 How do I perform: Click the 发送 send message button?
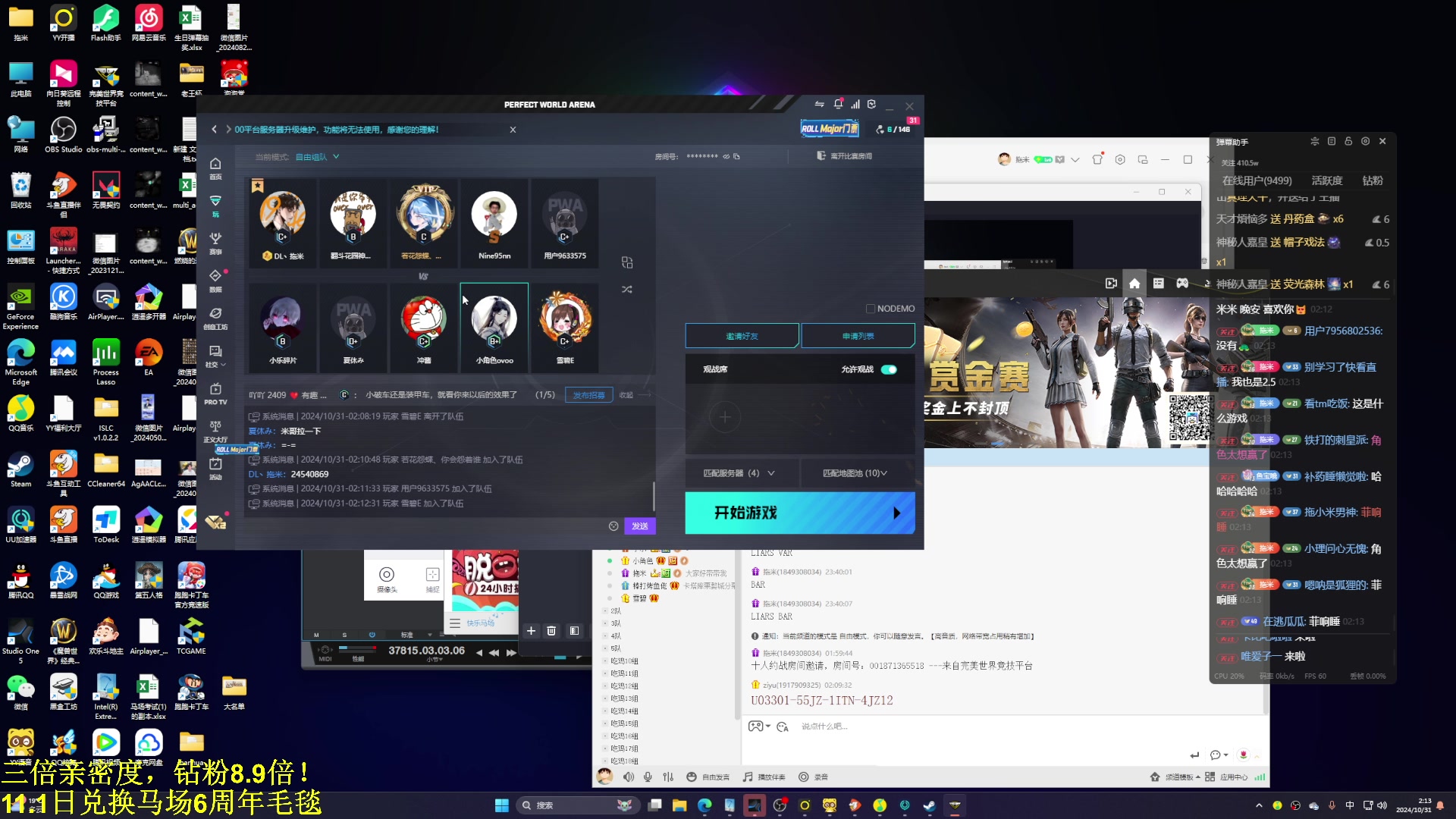639,526
